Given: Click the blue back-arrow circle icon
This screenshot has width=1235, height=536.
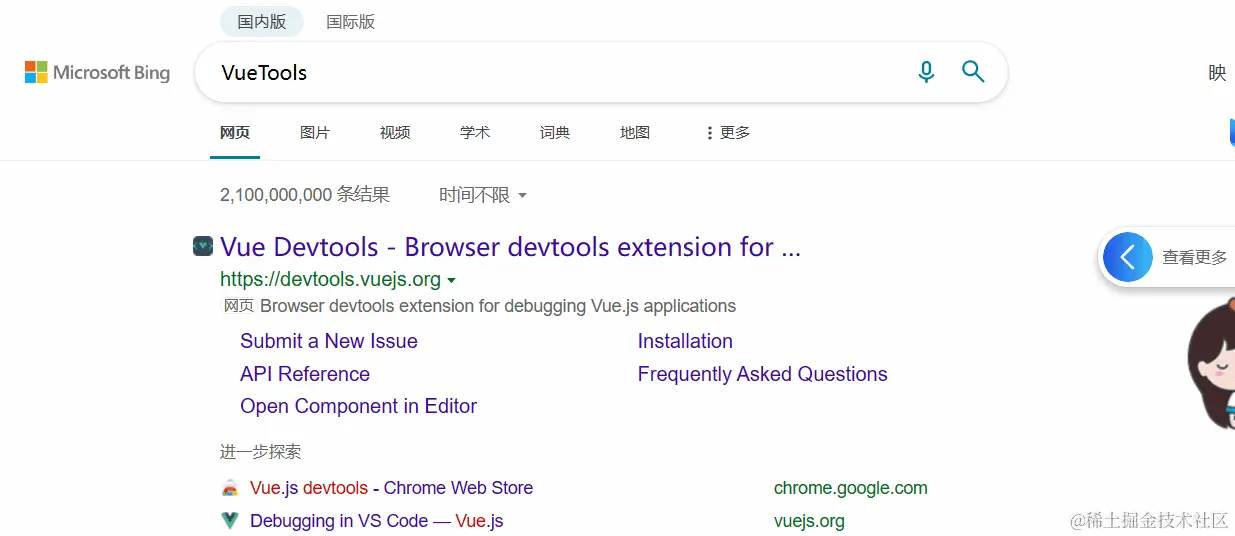Looking at the screenshot, I should (x=1128, y=257).
